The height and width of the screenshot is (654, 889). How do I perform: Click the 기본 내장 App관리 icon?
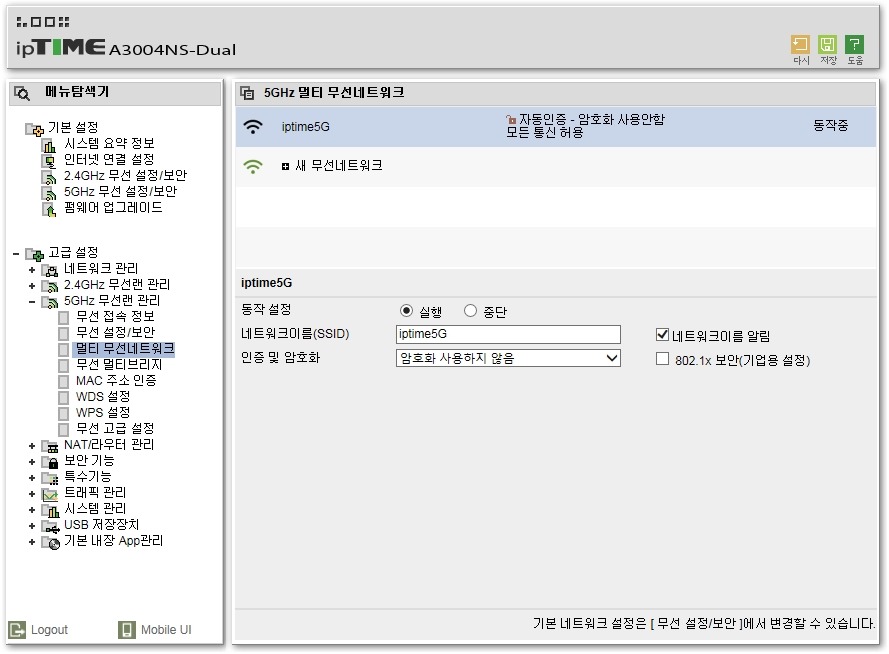50,543
